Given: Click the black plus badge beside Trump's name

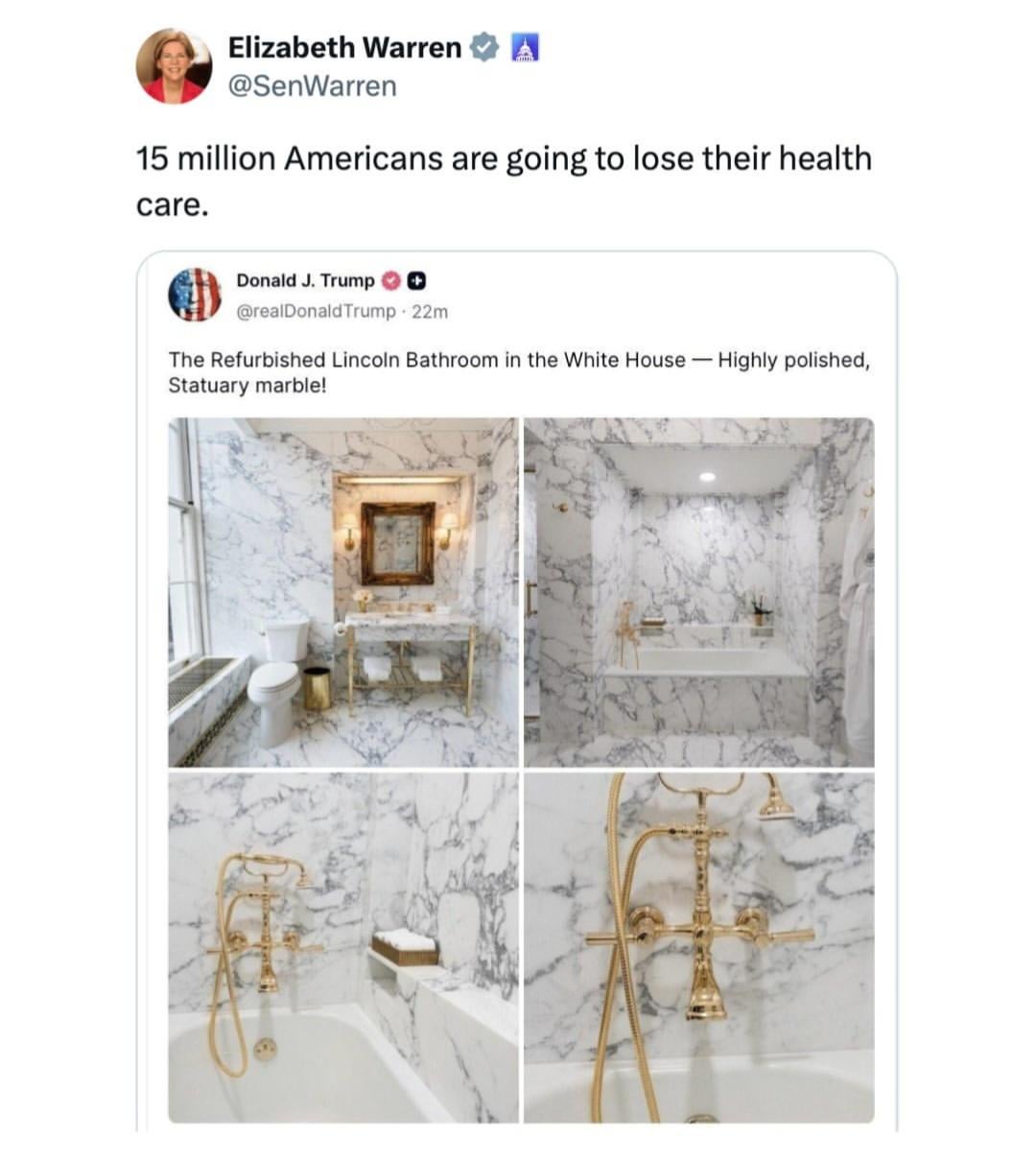Looking at the screenshot, I should tap(416, 281).
